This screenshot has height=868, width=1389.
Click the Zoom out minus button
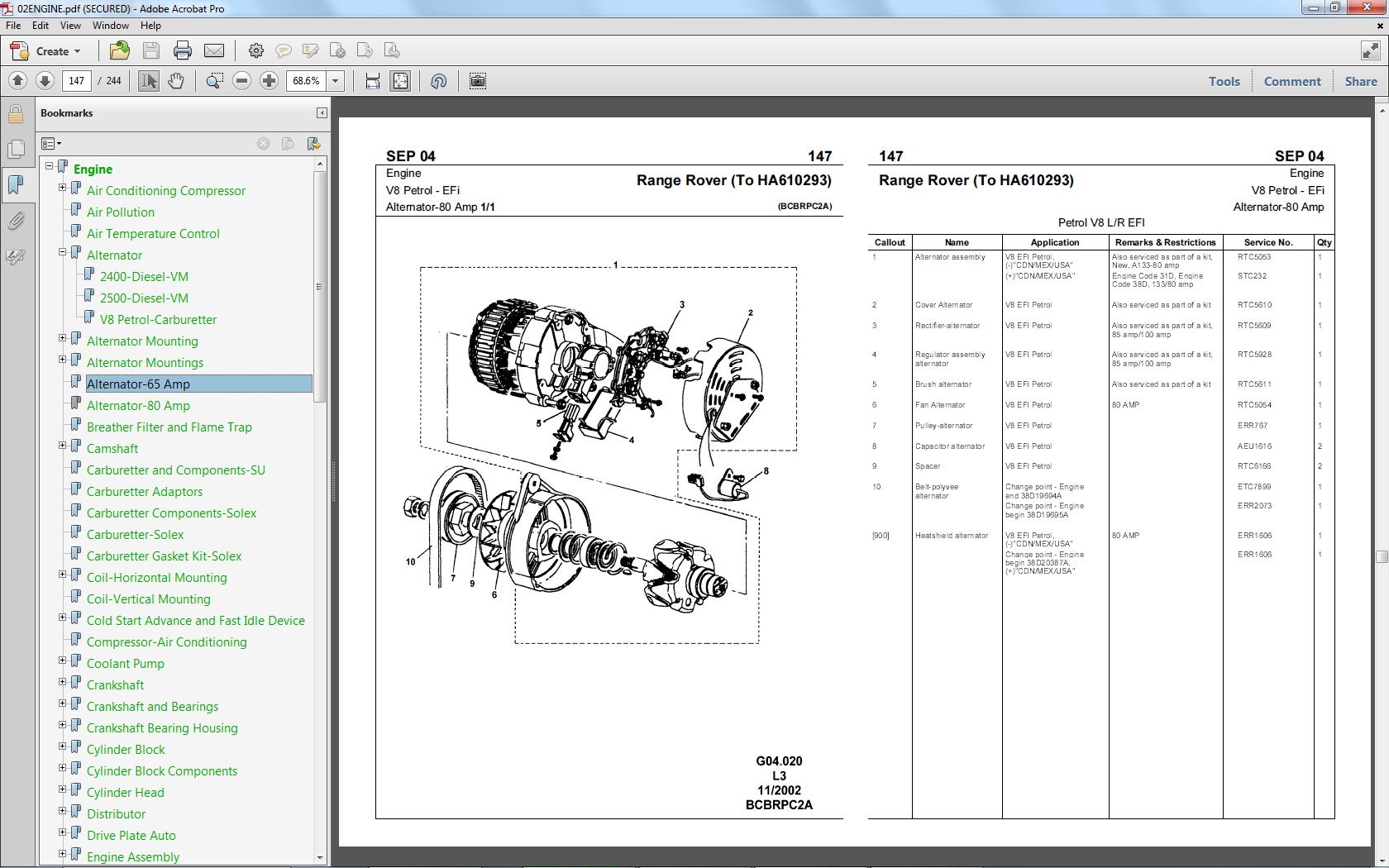pyautogui.click(x=242, y=81)
